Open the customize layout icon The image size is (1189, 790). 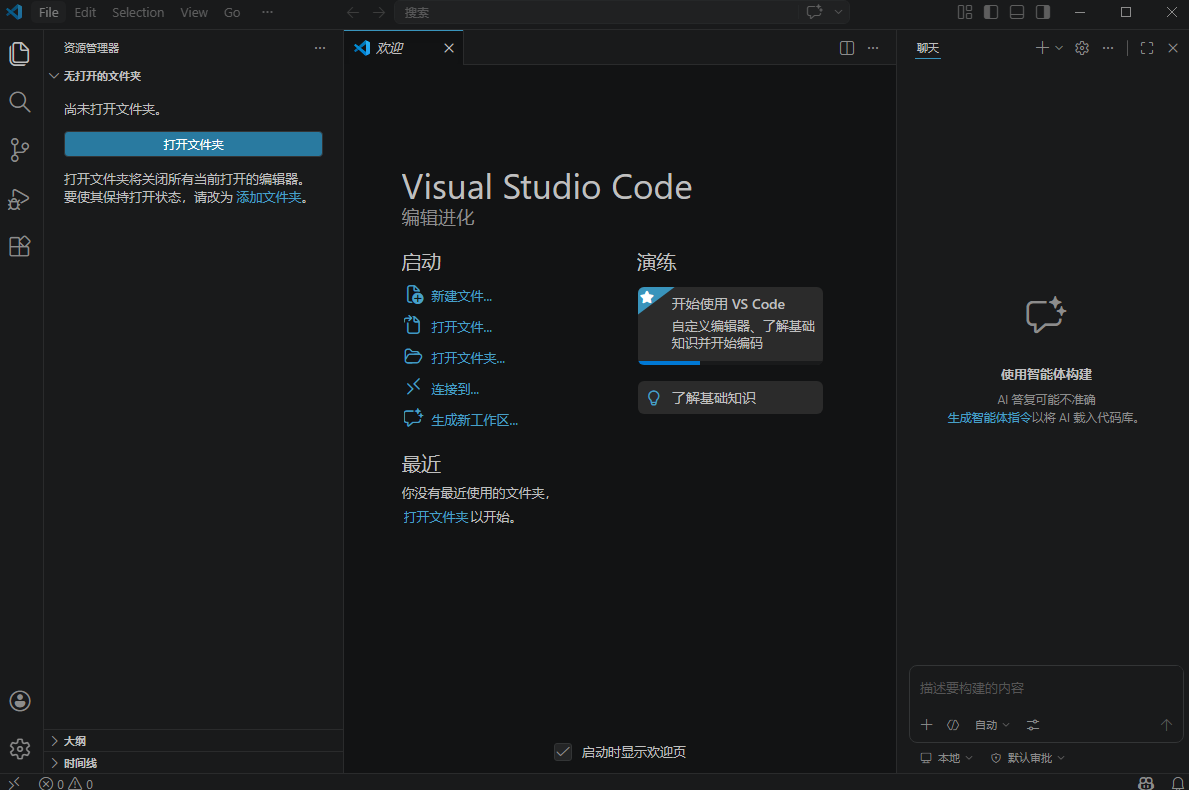965,12
